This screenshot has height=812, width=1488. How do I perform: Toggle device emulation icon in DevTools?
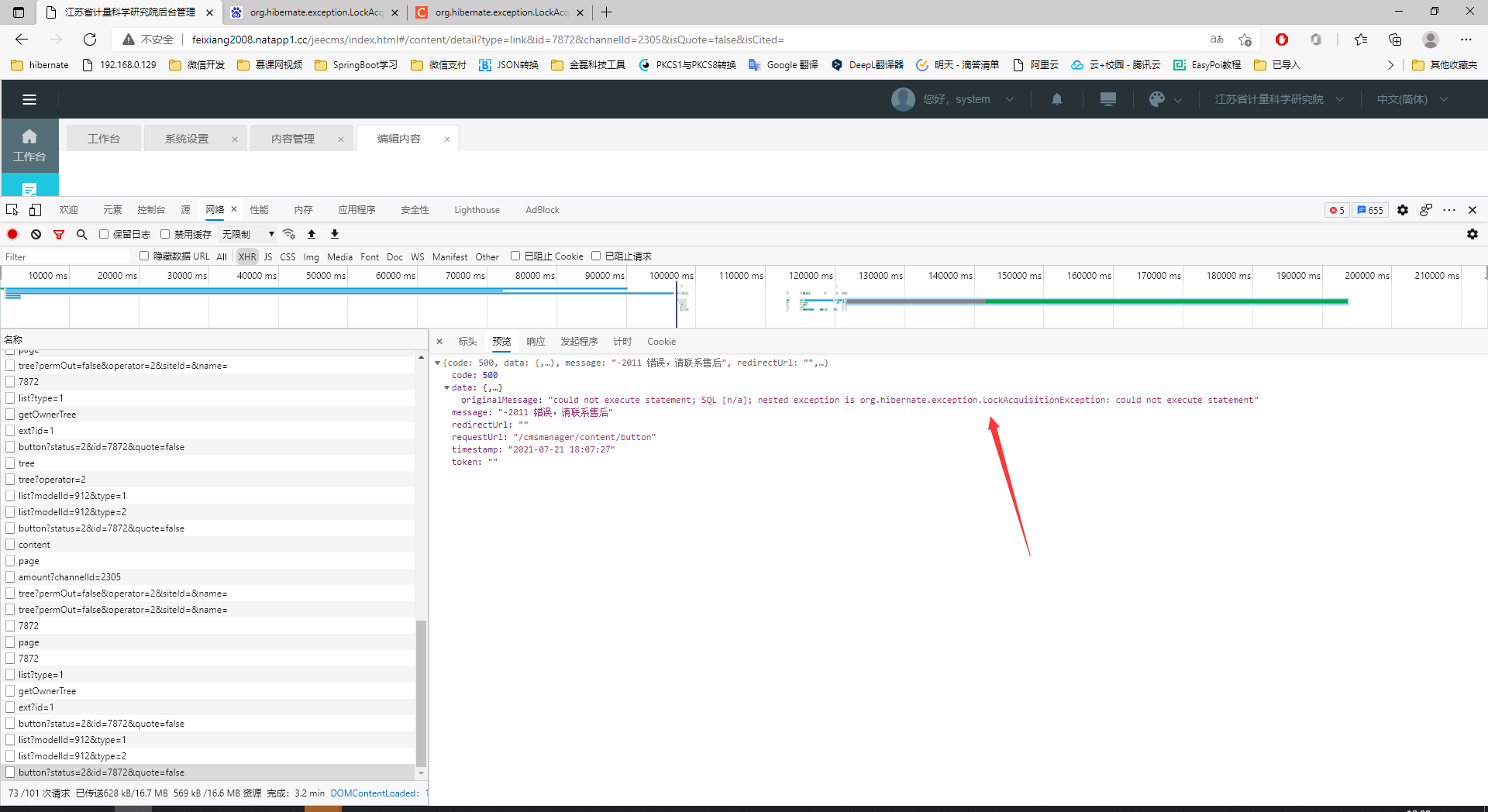(x=35, y=210)
